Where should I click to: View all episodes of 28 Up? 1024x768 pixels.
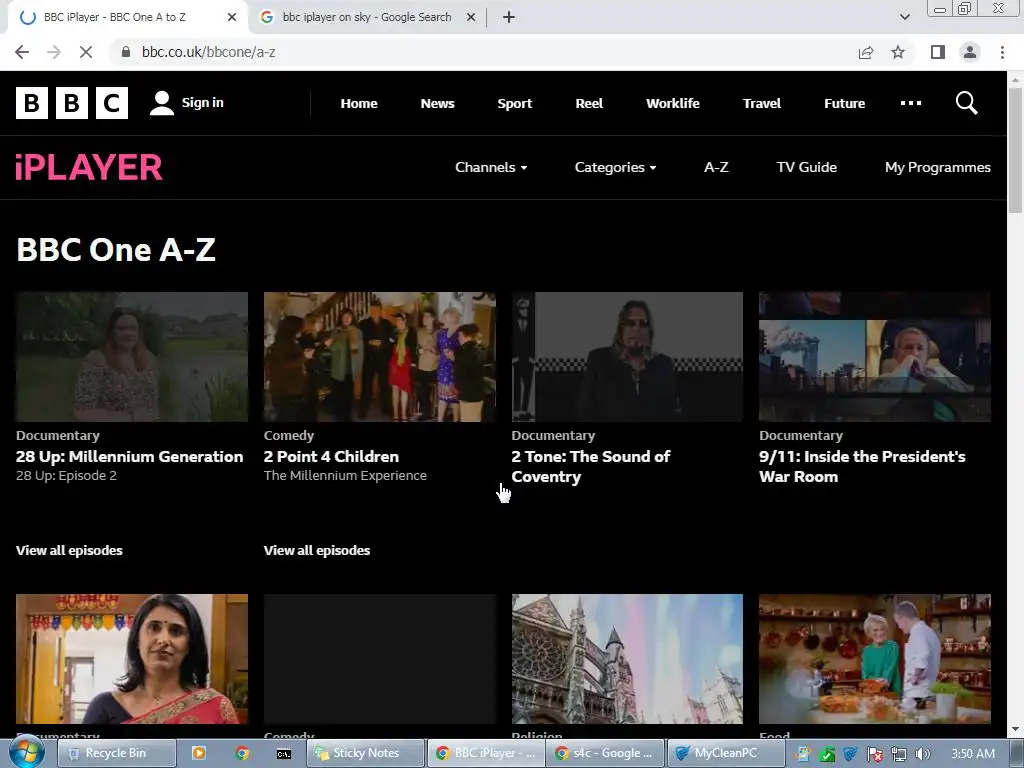[x=69, y=551]
